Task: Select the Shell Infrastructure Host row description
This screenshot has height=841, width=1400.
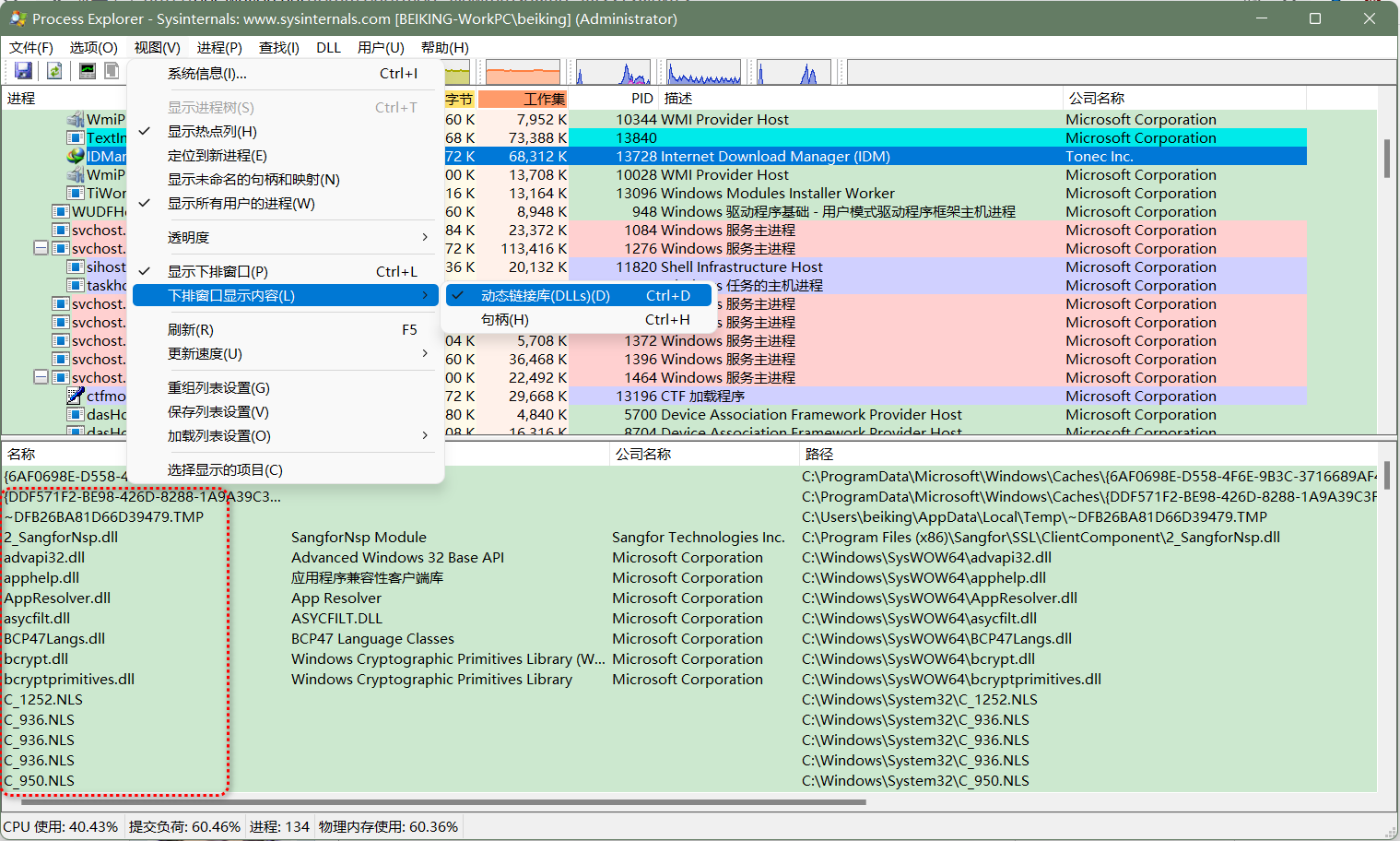Action: click(741, 267)
